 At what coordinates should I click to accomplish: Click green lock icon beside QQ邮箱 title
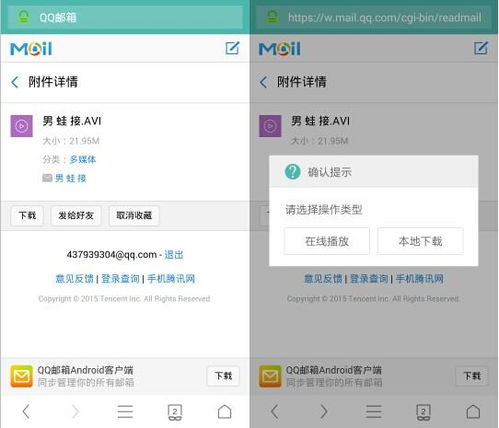click(24, 16)
